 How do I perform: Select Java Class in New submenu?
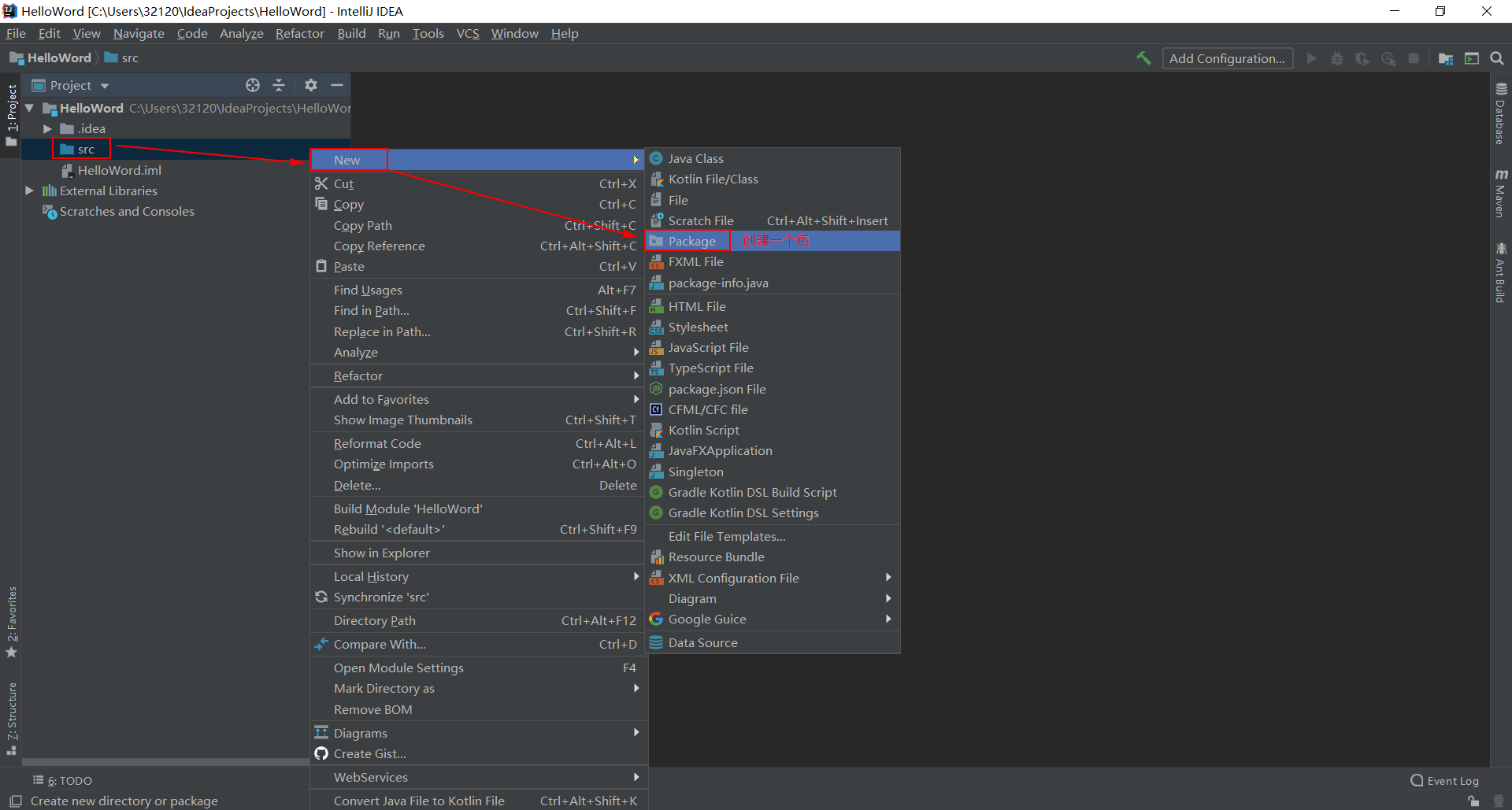773,158
